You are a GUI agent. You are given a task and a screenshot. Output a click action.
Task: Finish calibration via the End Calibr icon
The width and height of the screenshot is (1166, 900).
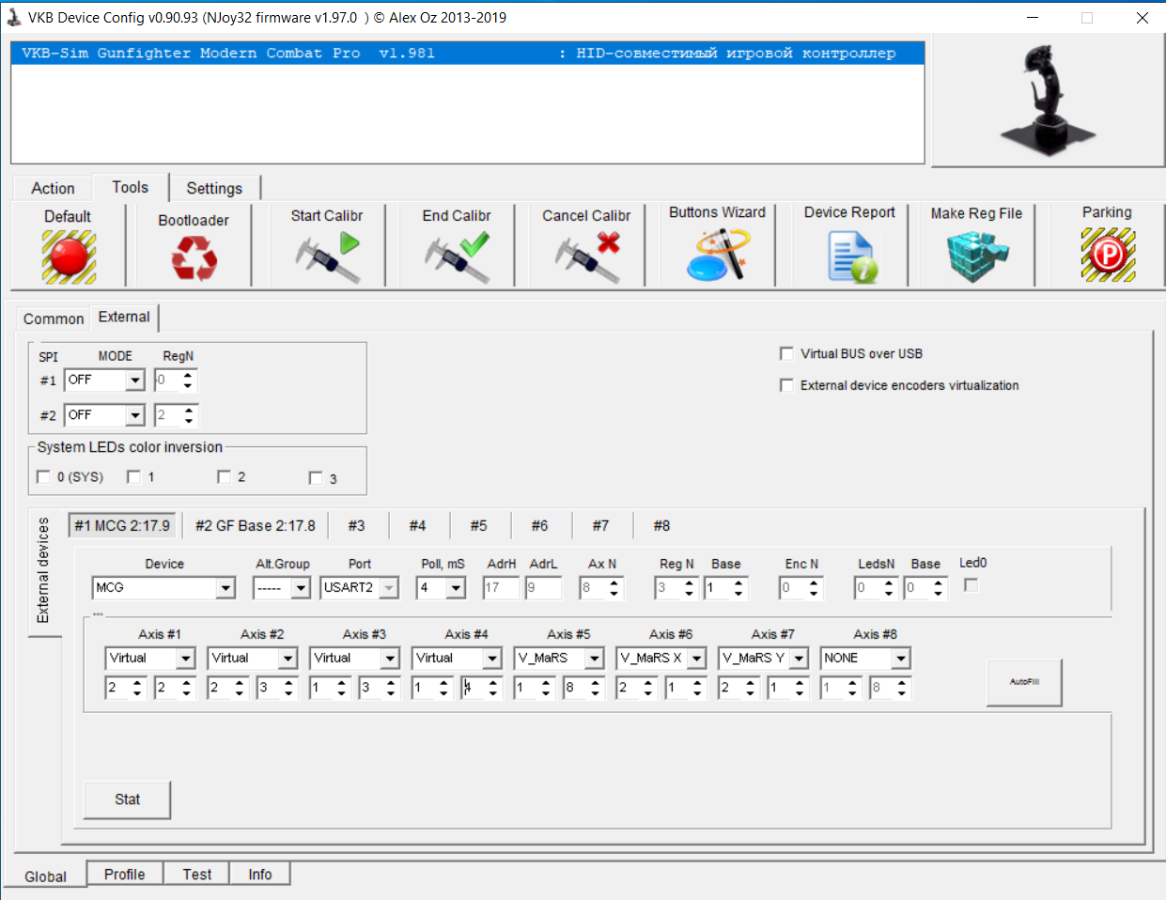[x=457, y=257]
